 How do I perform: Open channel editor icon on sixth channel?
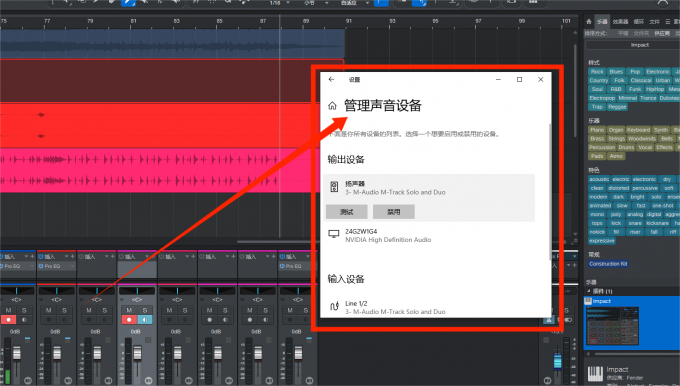pos(229,380)
